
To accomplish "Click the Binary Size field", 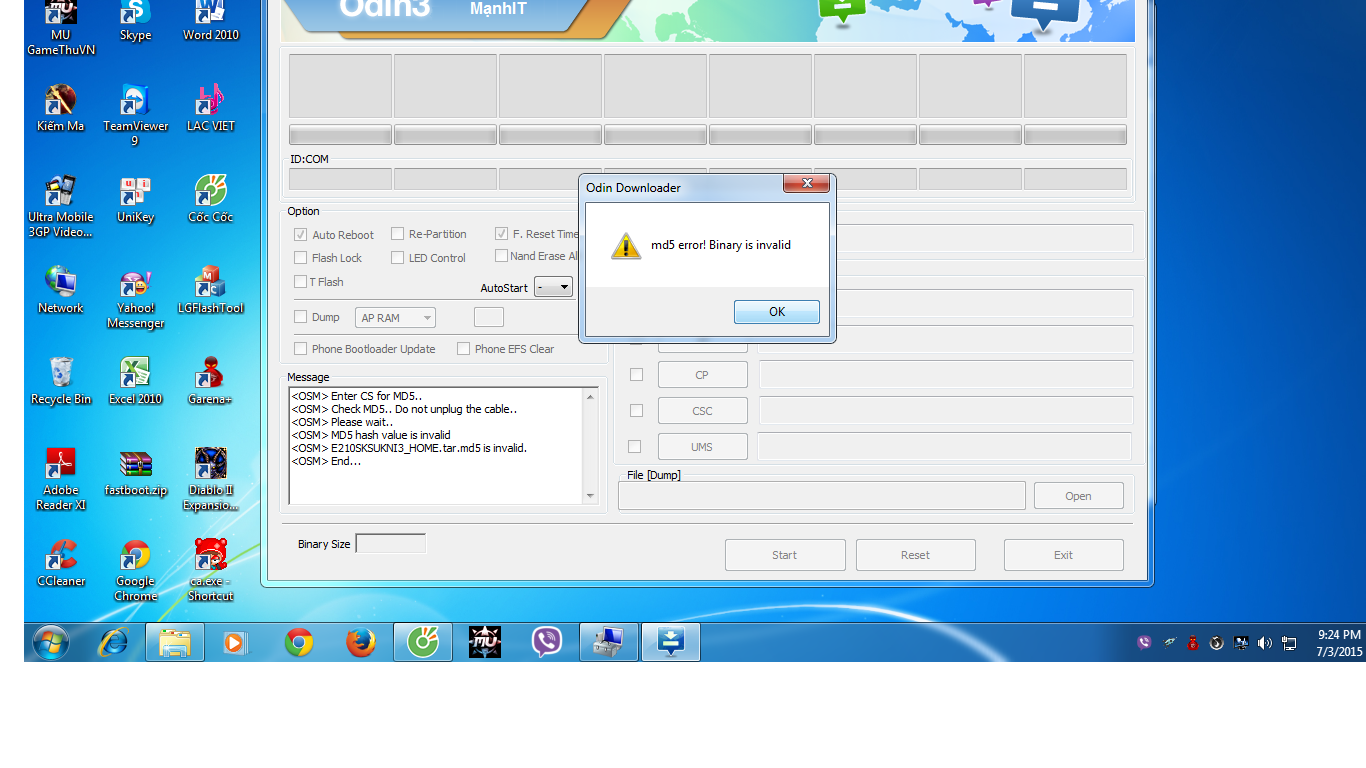I will 391,543.
